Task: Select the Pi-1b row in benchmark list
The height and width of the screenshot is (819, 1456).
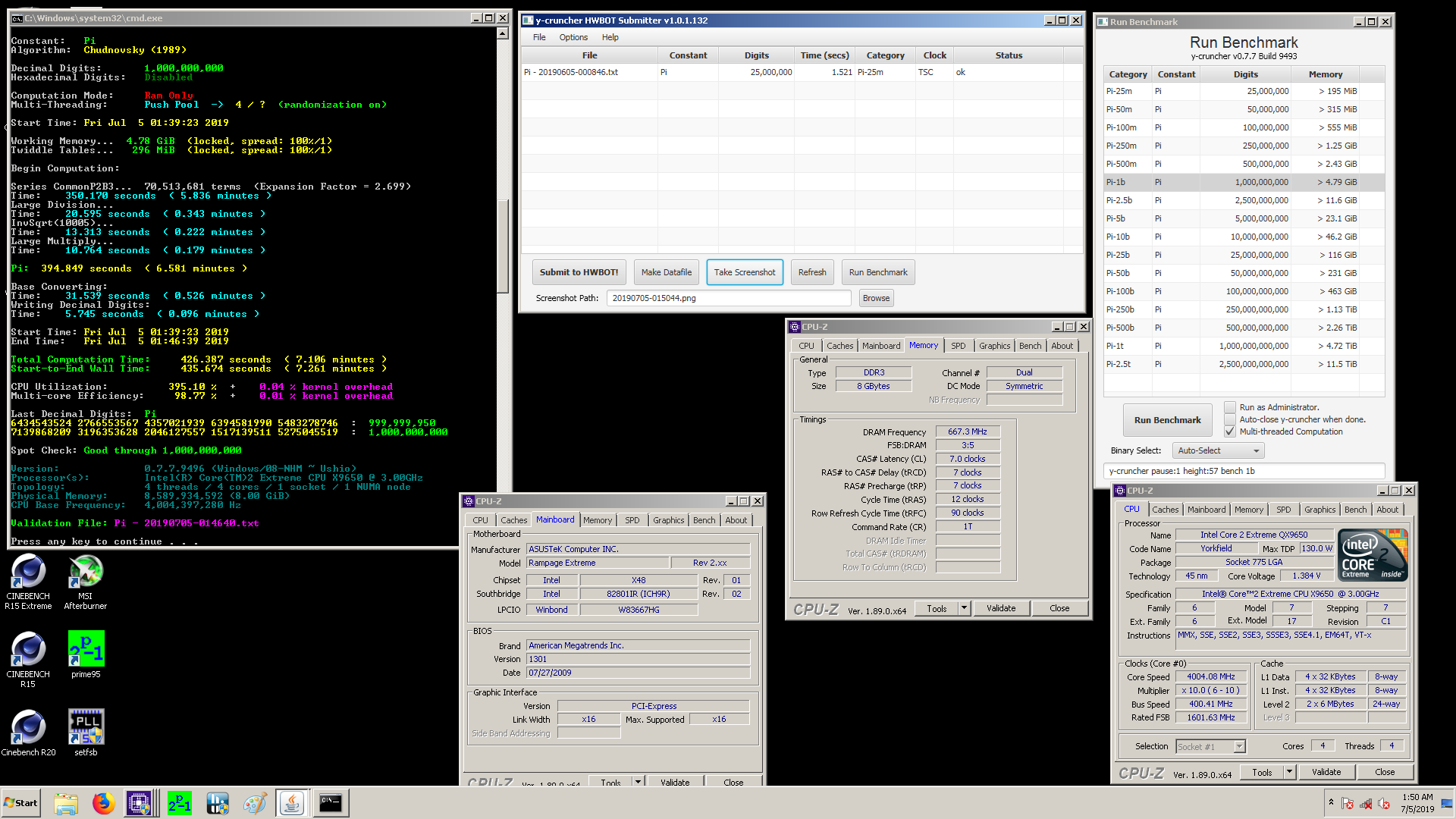Action: pos(1244,182)
